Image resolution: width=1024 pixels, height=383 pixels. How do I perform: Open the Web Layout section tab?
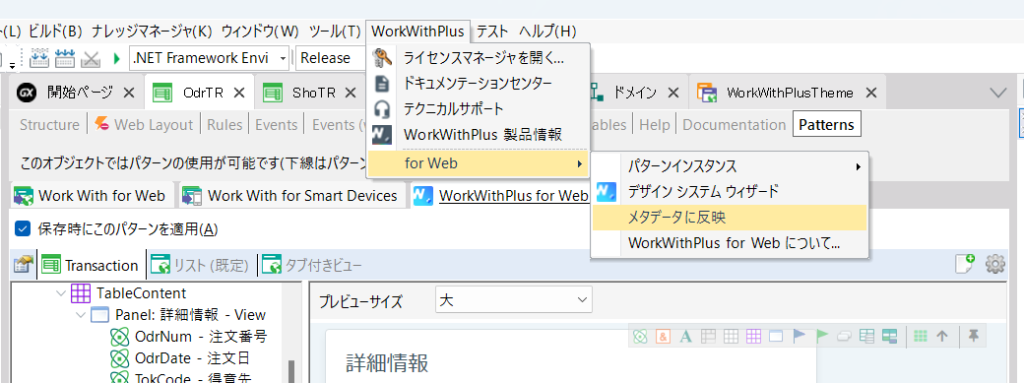(144, 125)
